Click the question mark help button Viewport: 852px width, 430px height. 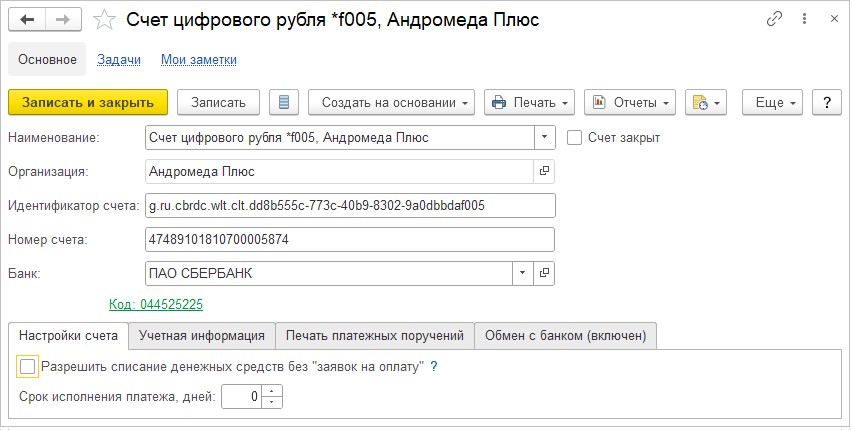click(x=827, y=102)
